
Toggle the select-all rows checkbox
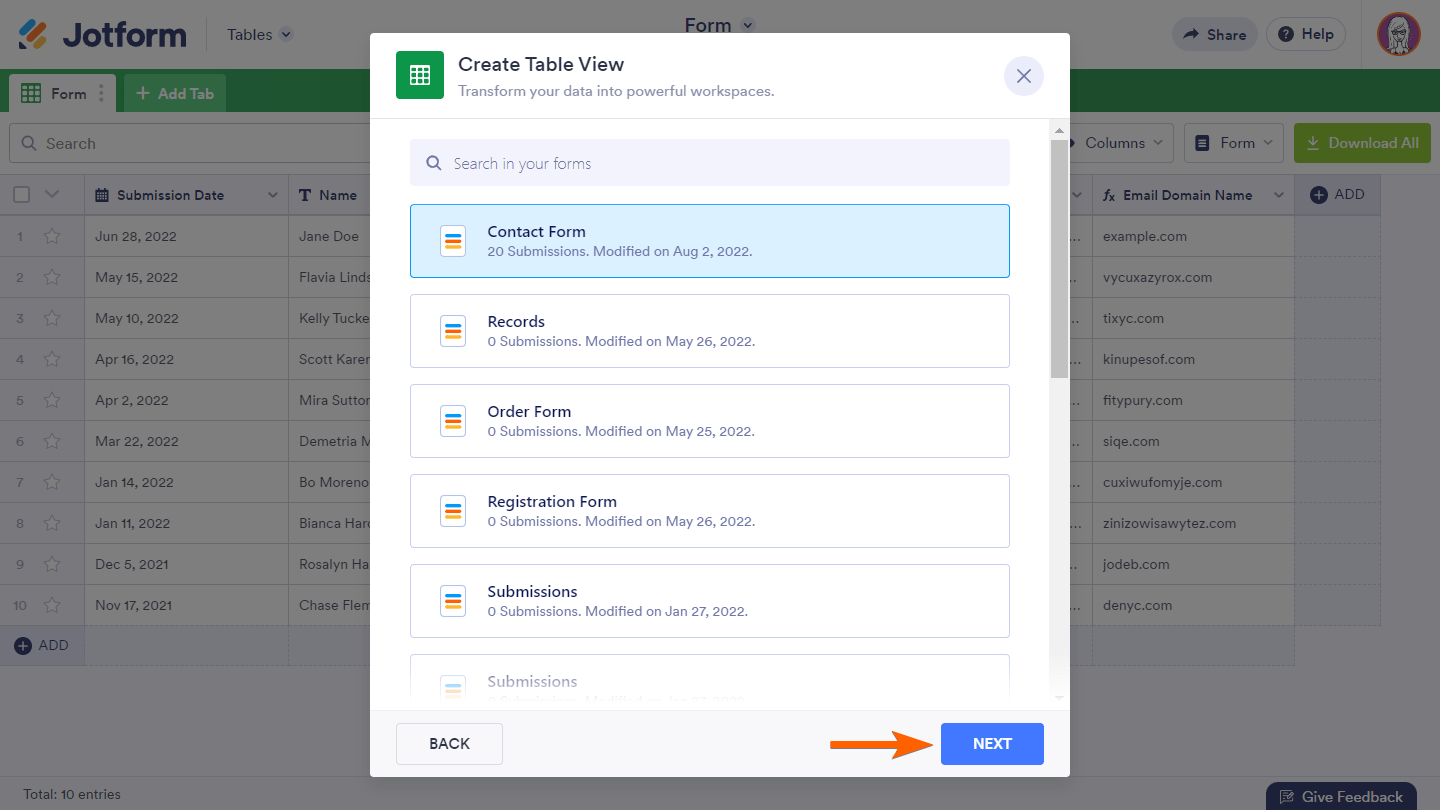pos(22,195)
